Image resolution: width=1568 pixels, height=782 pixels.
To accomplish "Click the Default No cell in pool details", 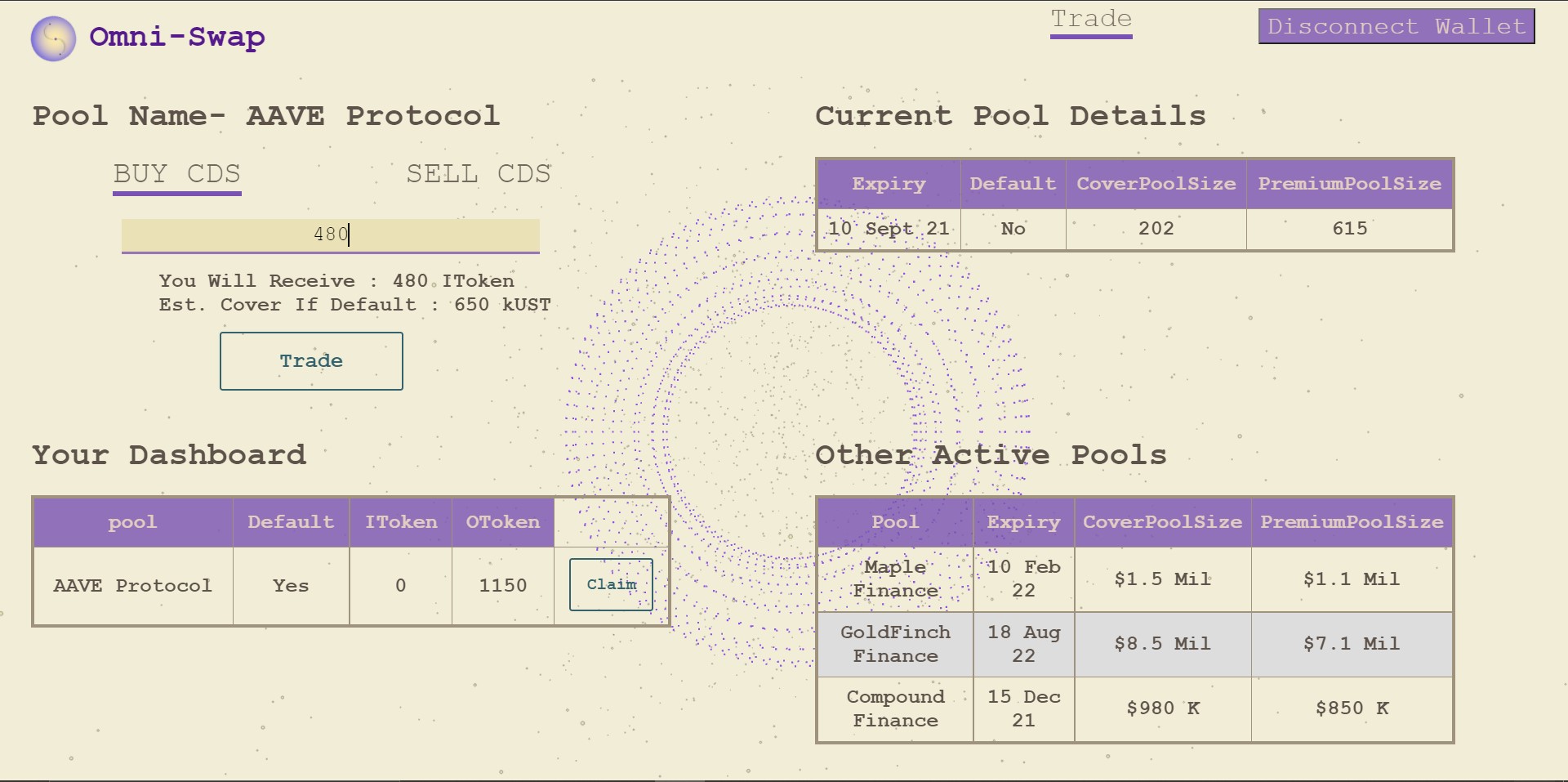I will pos(1013,229).
